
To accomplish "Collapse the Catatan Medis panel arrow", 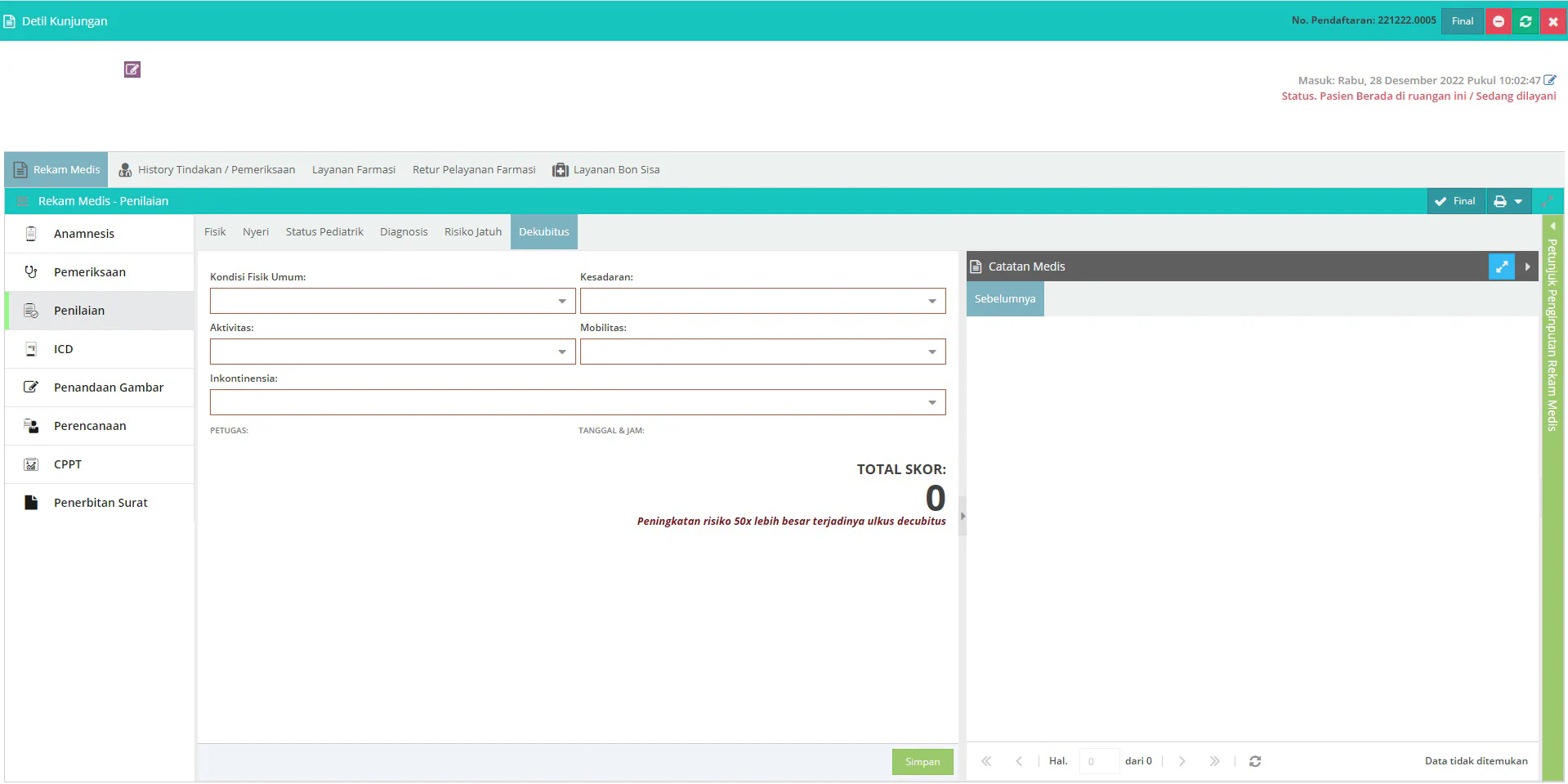I will click(1527, 267).
